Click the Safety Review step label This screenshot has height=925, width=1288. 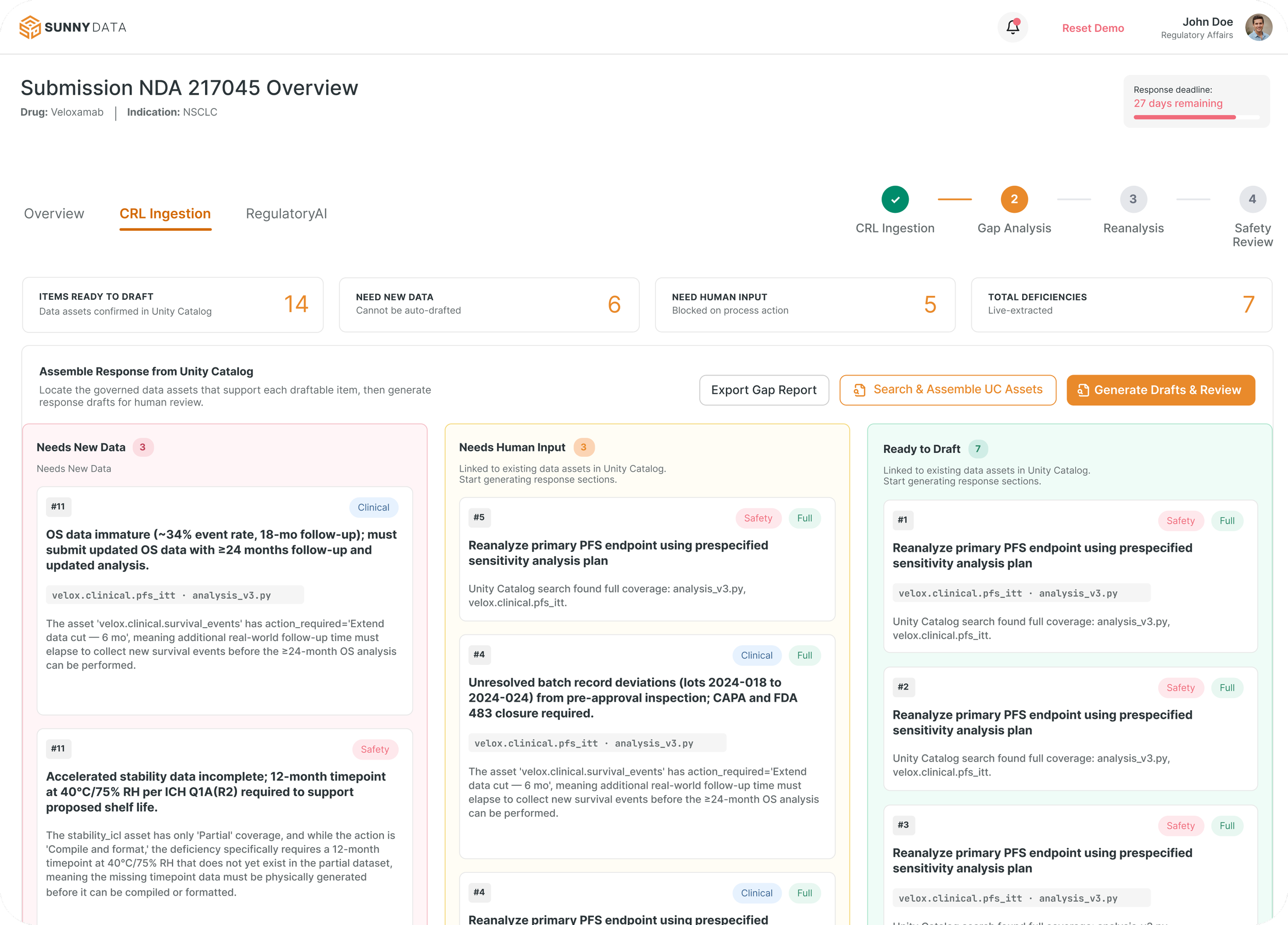[1252, 235]
